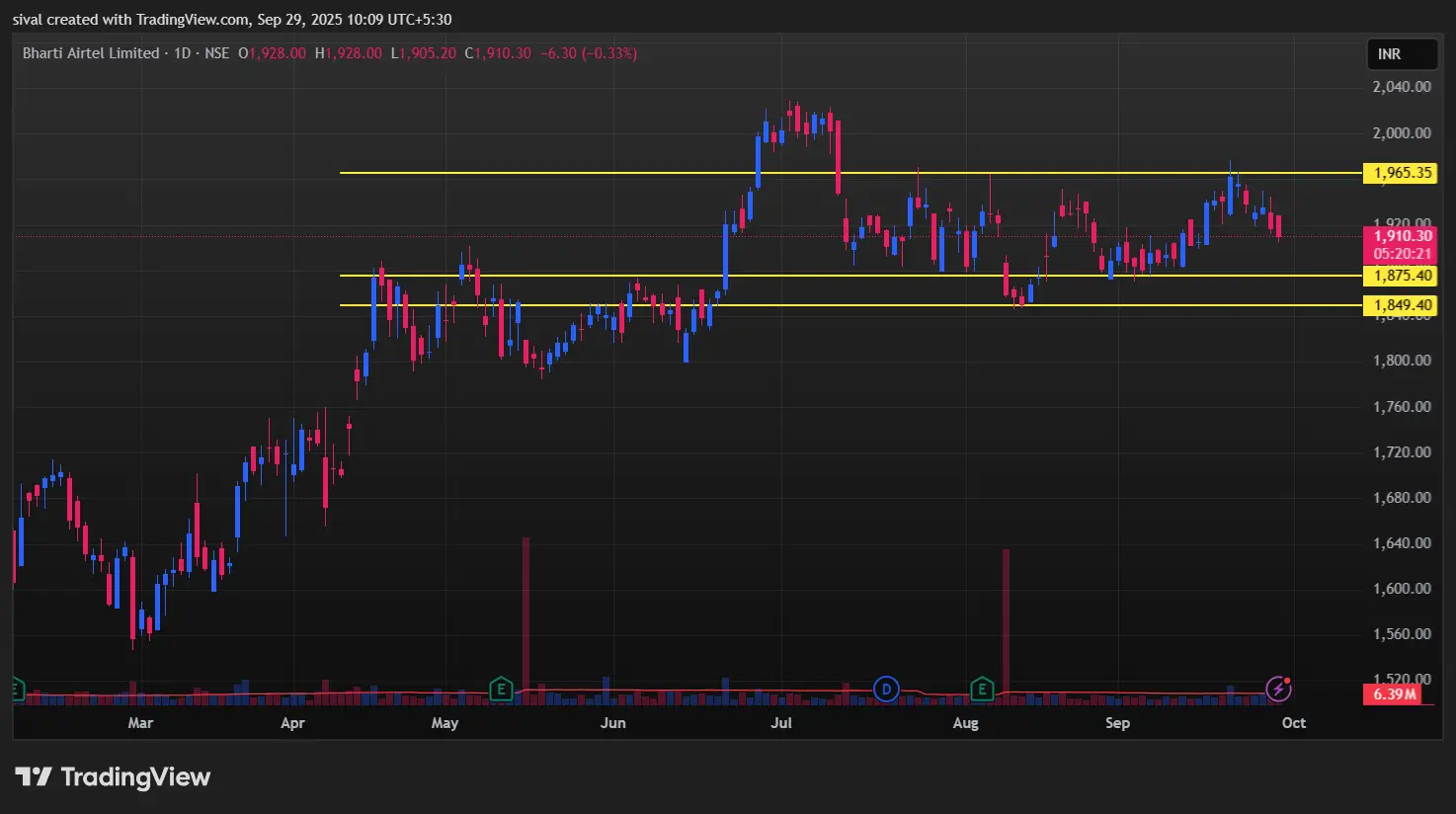
Task: Click the blue dividend D marker
Action: [x=886, y=689]
